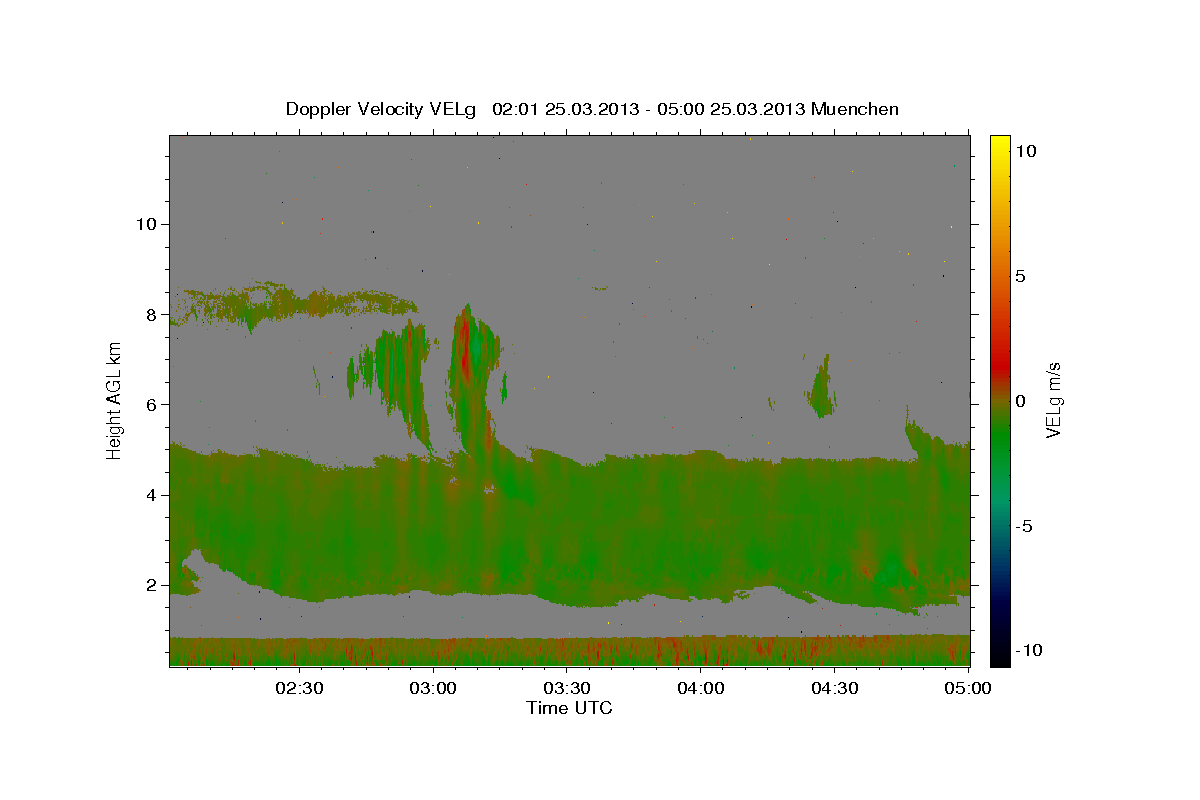Click the plot title 'Doppler Velocity VELg'
Viewport: 1200px width, 800px height.
pos(382,109)
